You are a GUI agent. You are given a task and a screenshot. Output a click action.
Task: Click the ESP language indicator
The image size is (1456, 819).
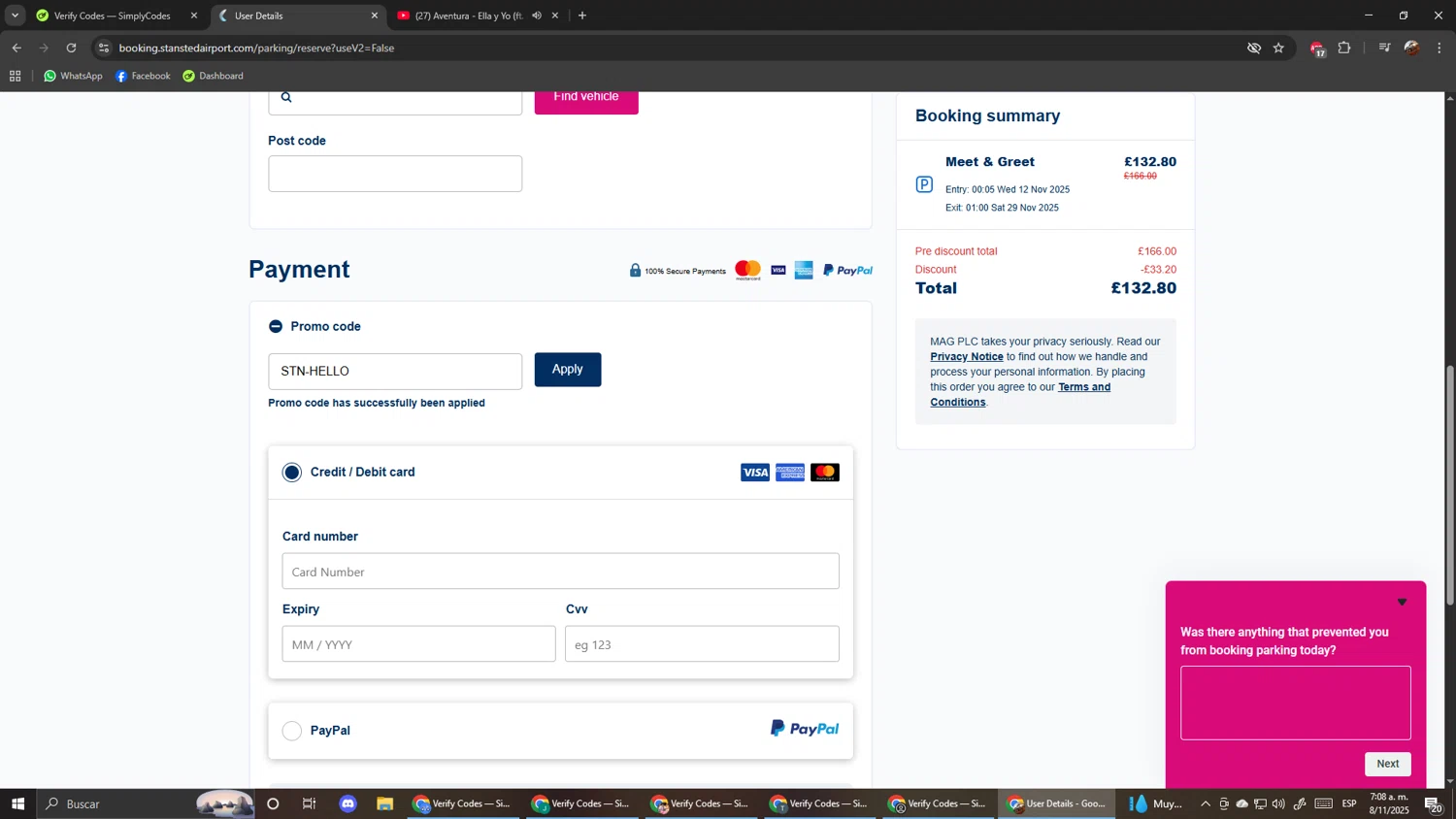click(1349, 803)
